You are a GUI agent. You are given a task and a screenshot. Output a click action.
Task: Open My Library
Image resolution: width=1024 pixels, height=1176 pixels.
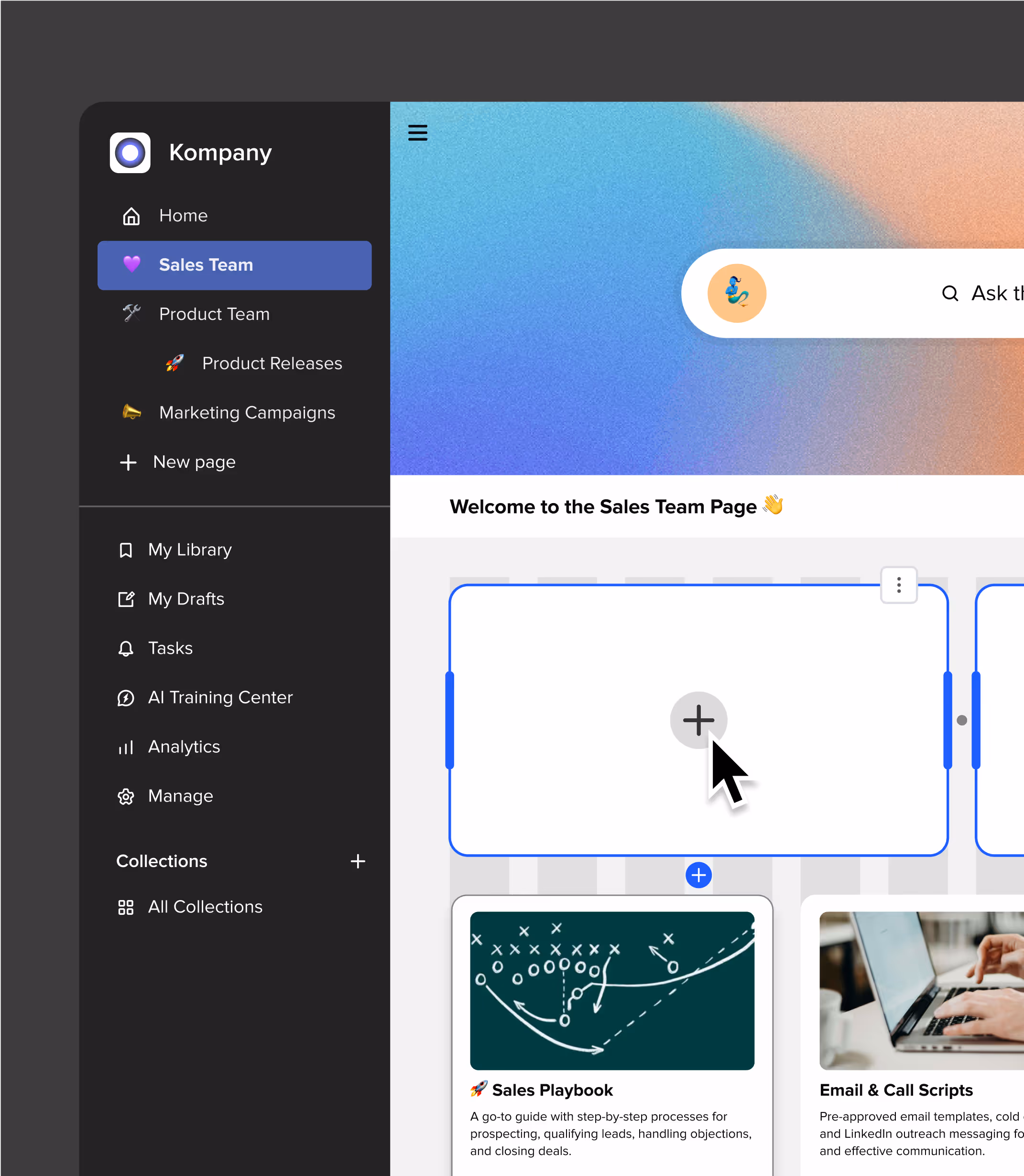pos(189,550)
